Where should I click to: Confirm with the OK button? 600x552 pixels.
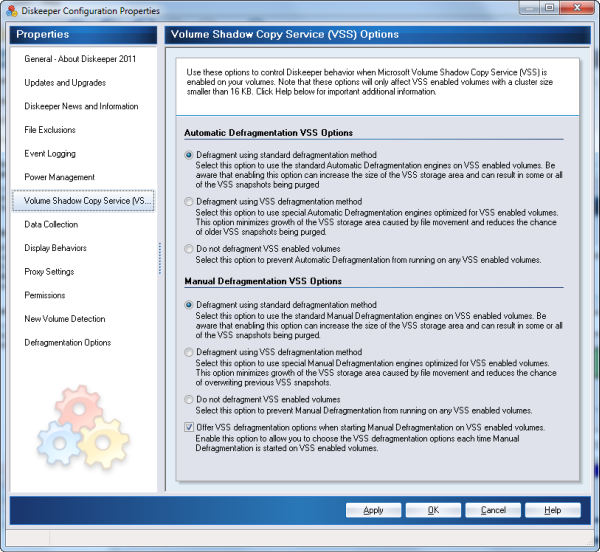tap(433, 510)
